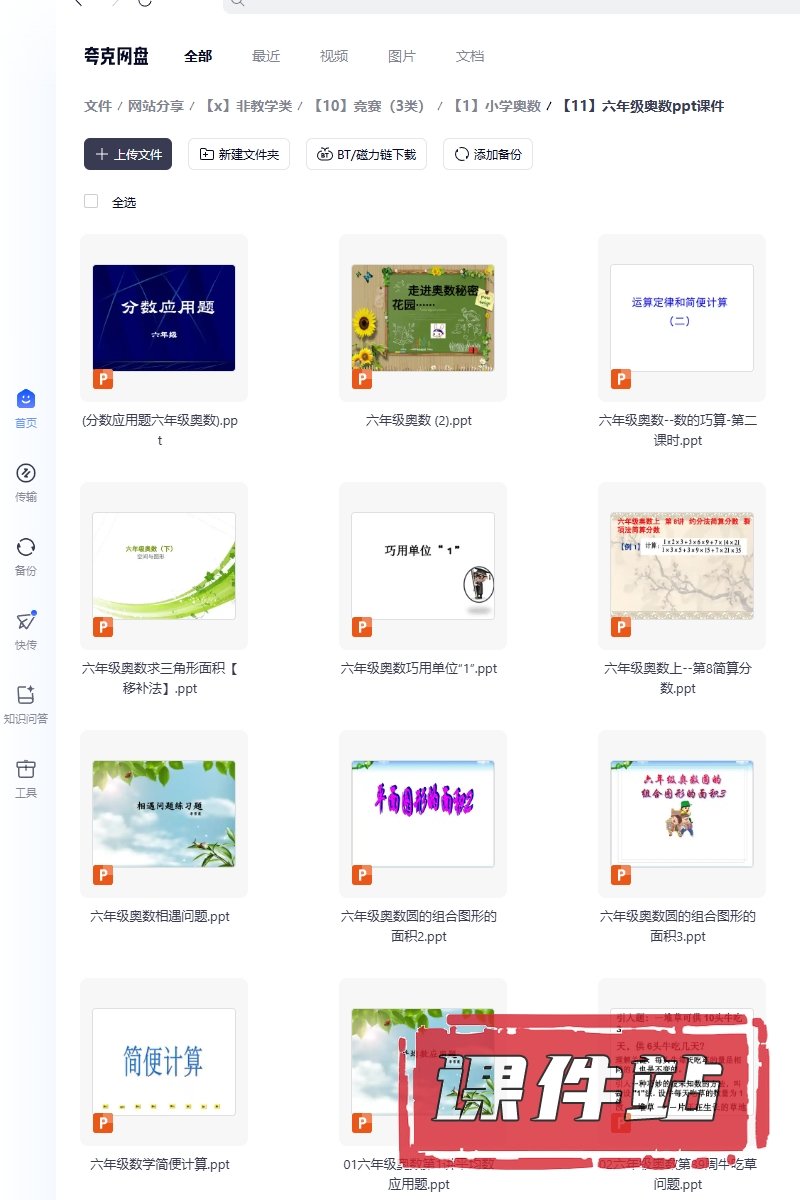The height and width of the screenshot is (1200, 800).
Task: Switch to the 图片 tab
Action: [402, 56]
